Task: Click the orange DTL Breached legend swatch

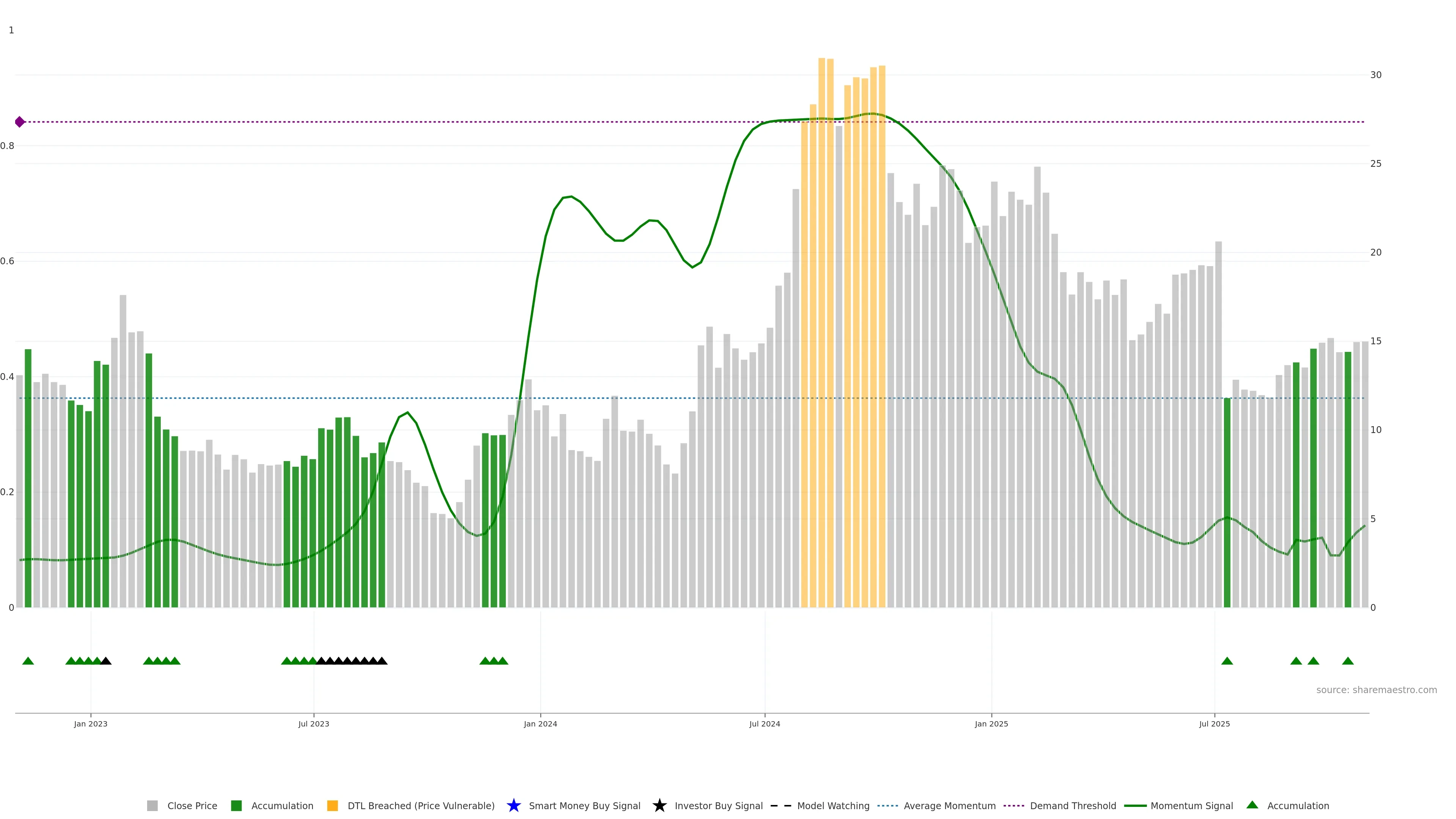Action: [333, 805]
